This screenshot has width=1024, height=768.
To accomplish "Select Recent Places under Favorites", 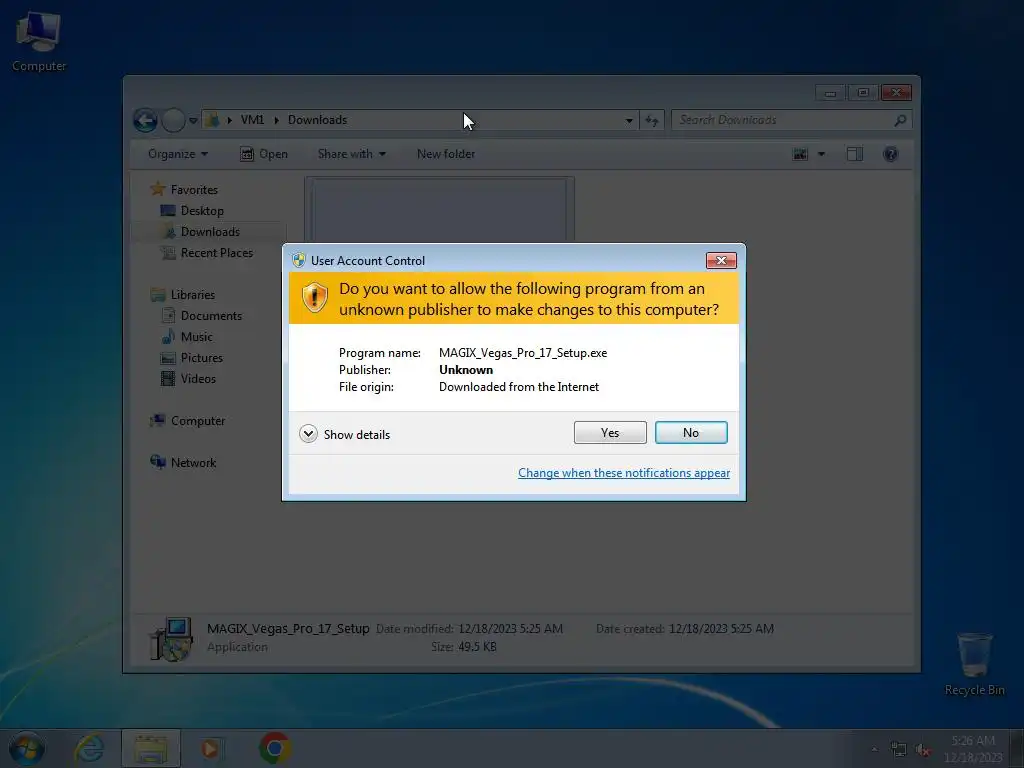I will click(x=216, y=253).
